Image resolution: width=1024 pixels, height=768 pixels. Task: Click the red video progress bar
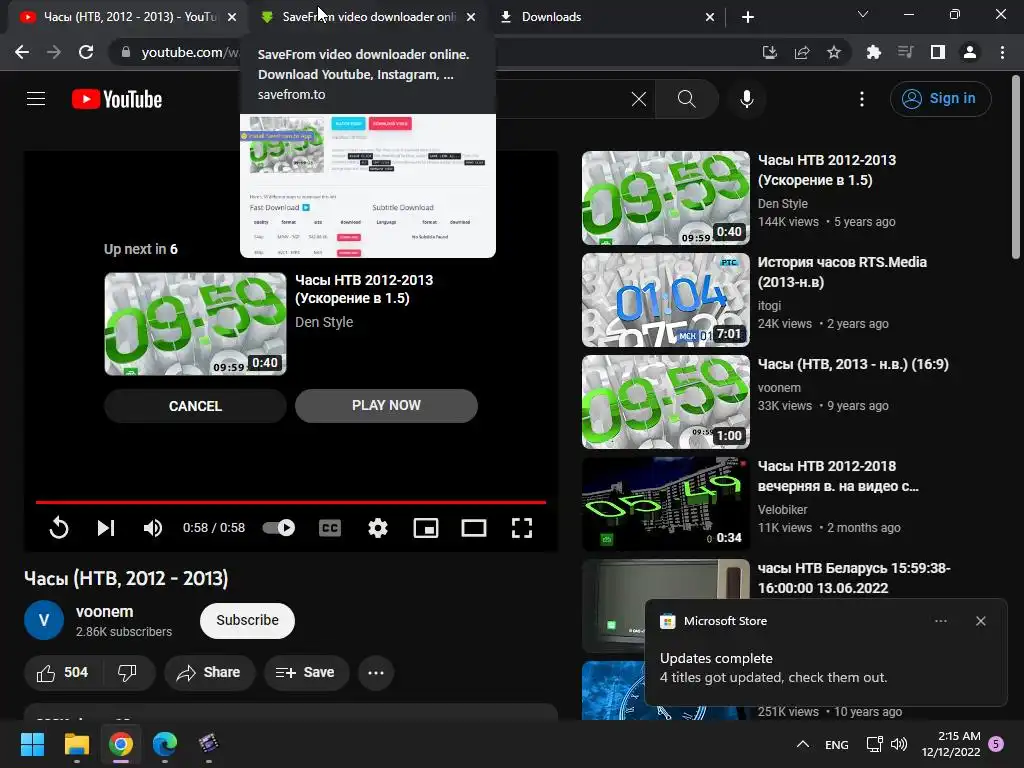[x=291, y=502]
